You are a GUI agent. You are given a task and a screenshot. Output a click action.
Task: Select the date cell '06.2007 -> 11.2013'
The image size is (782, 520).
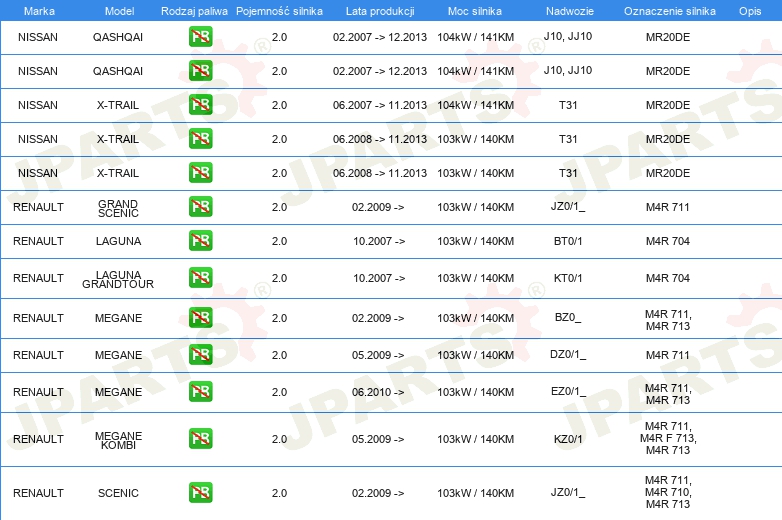click(x=380, y=105)
